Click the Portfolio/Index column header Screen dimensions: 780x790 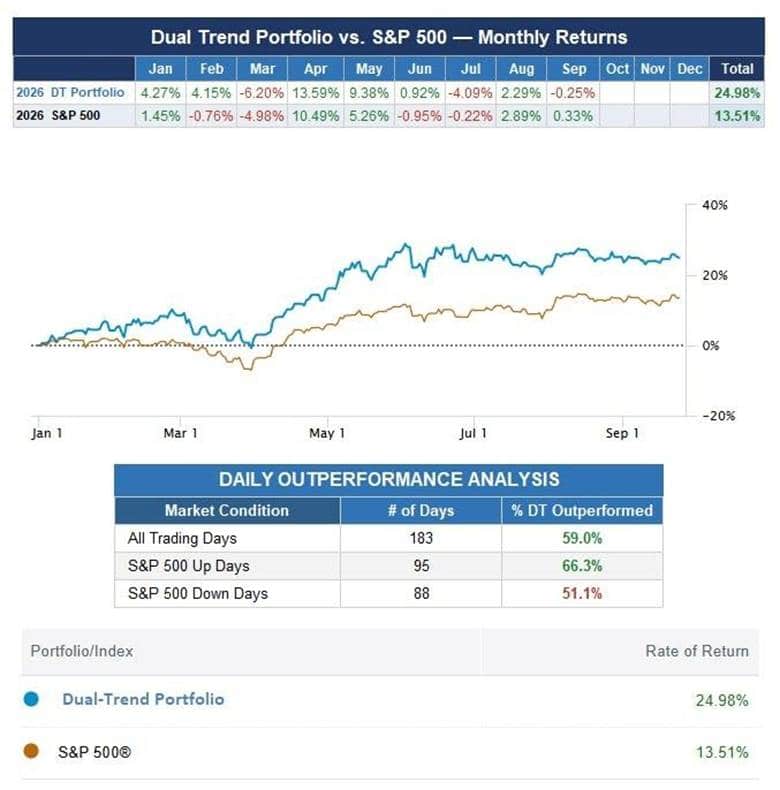(x=82, y=651)
